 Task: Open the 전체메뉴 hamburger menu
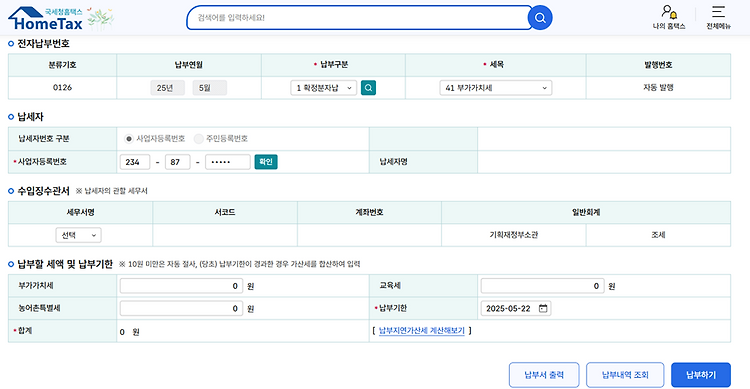[x=718, y=17]
